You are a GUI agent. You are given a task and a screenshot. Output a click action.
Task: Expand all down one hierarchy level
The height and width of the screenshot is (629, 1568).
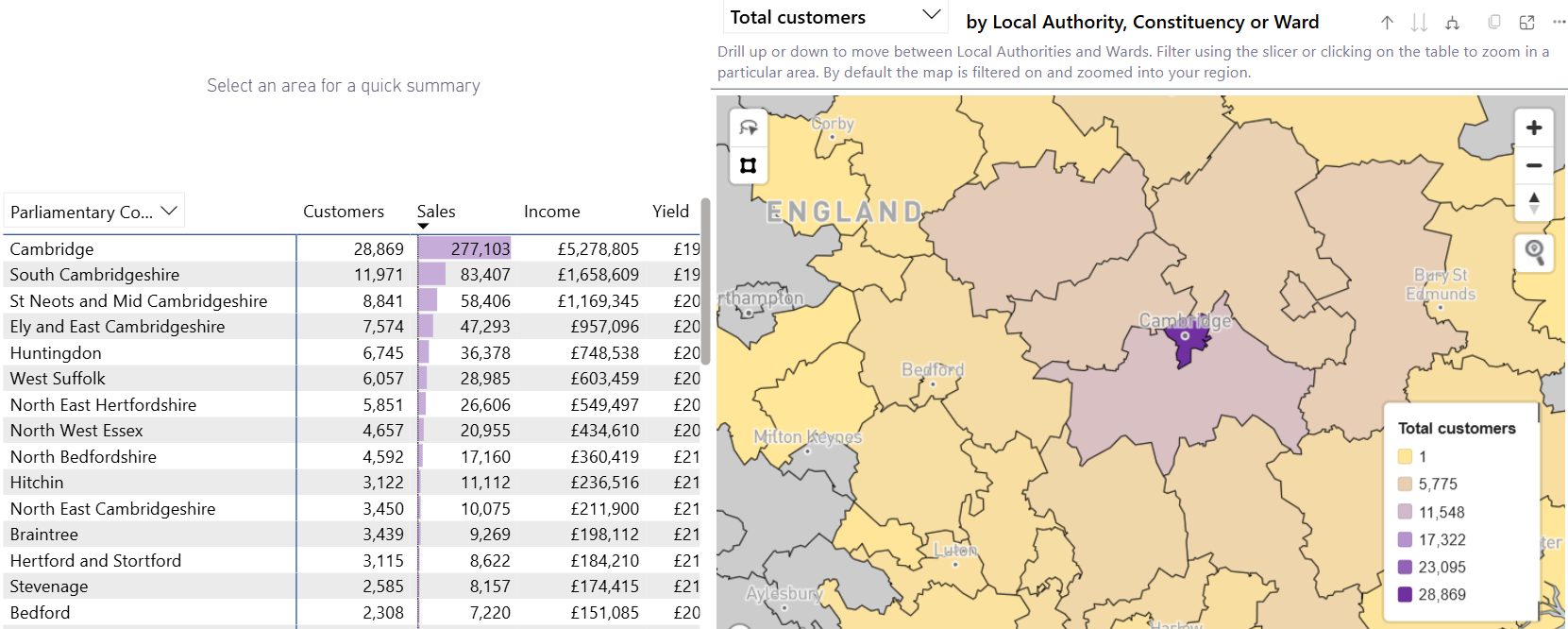point(1452,23)
